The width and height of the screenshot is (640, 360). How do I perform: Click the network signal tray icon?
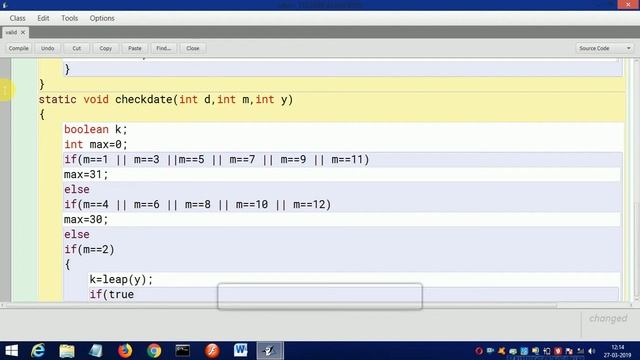coord(580,351)
